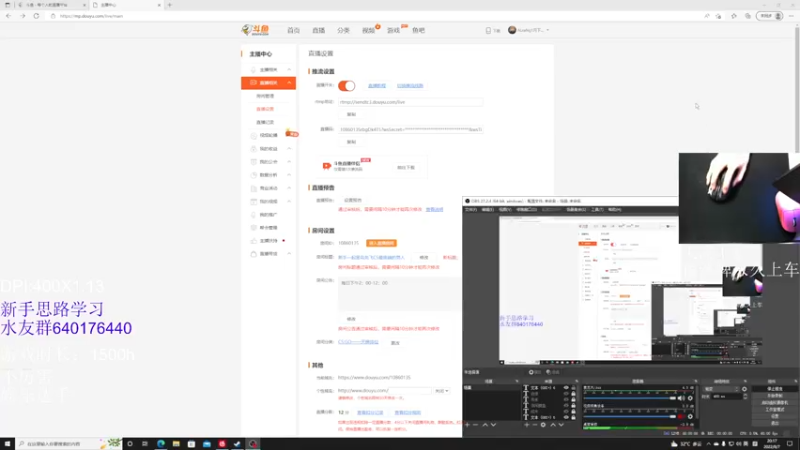
Task: Open the 鱼吧 tab in Douyu navigation
Action: click(x=418, y=31)
